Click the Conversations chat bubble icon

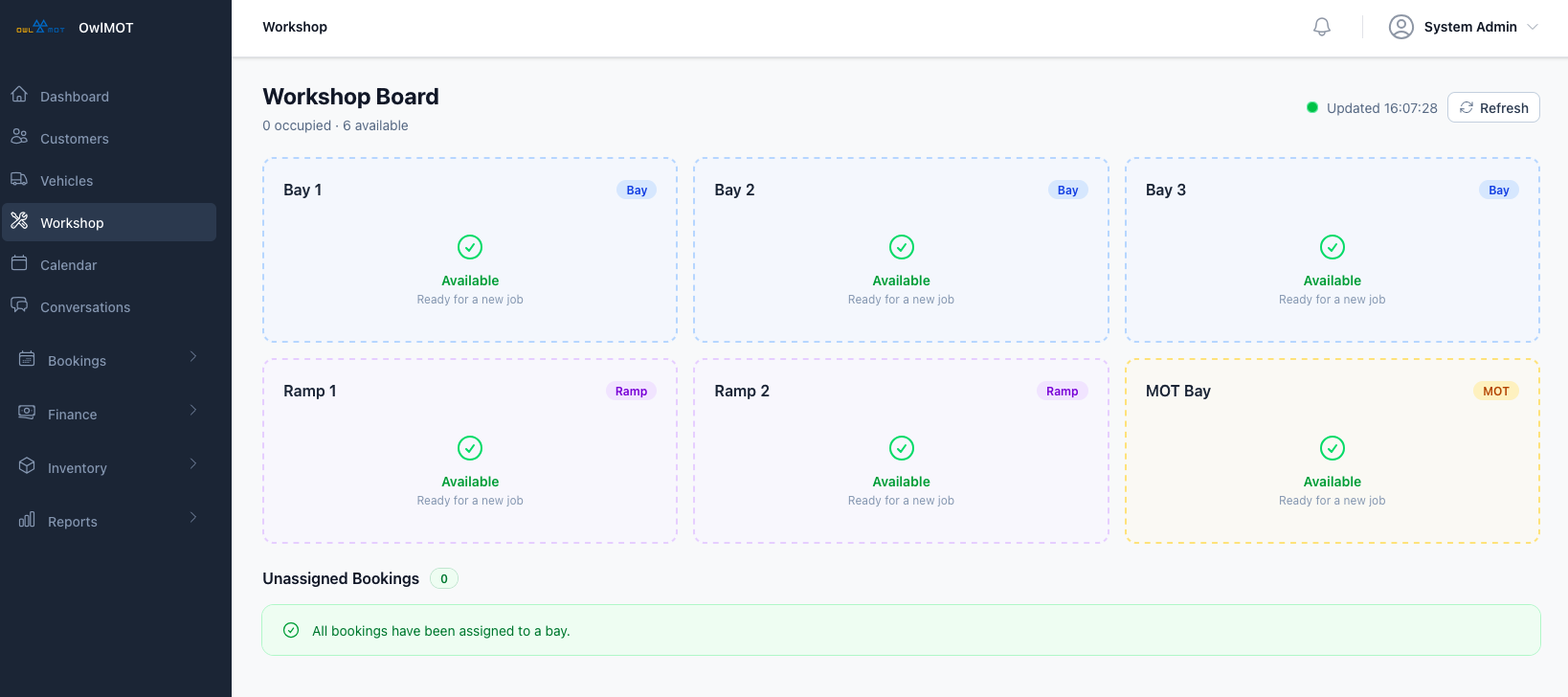coord(19,305)
